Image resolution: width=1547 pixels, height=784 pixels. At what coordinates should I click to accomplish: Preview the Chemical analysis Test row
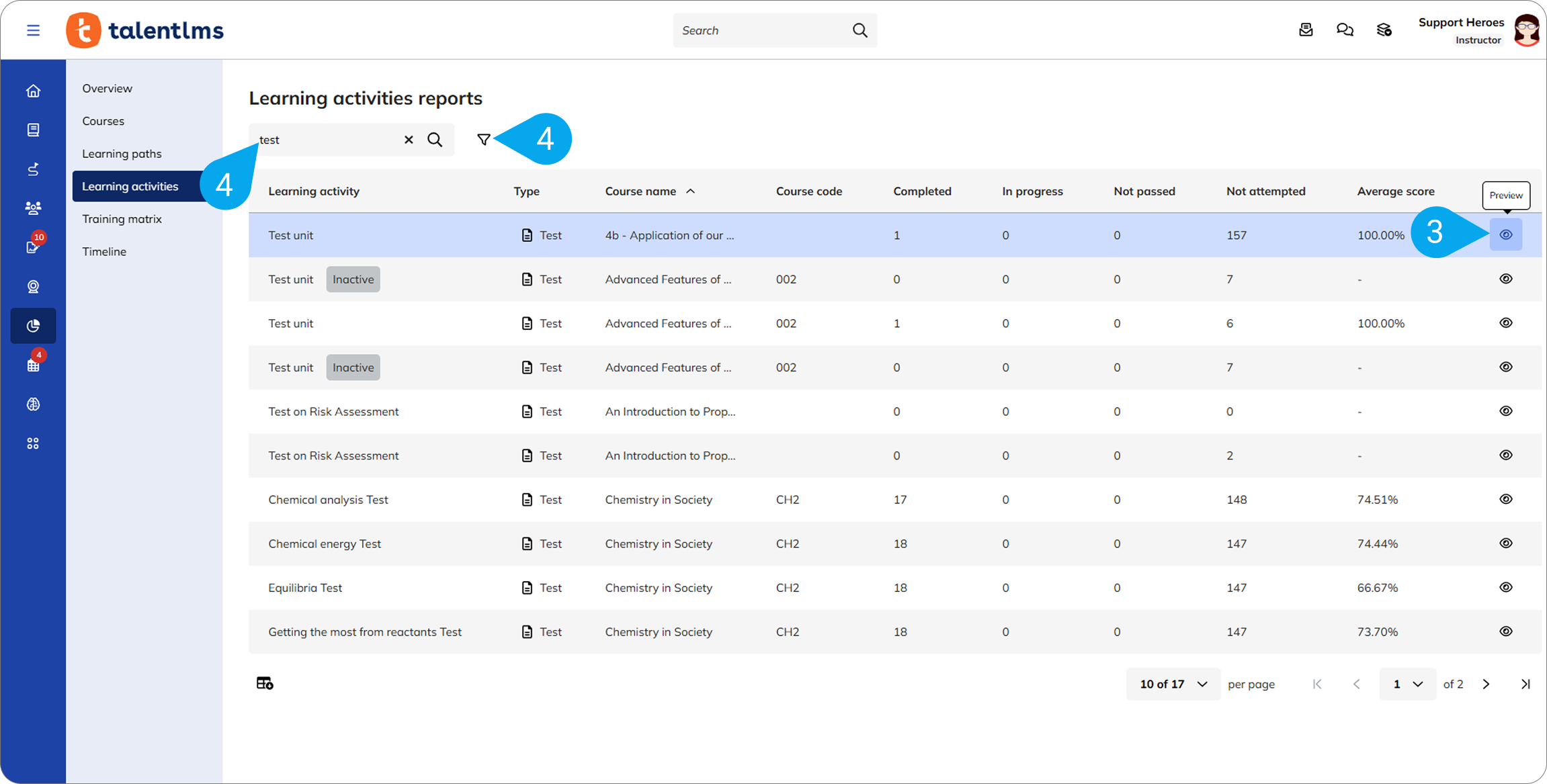1506,499
